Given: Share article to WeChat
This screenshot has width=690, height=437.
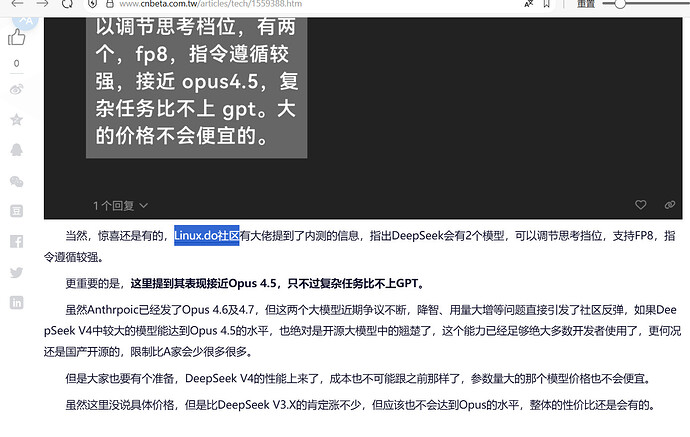Looking at the screenshot, I should tap(17, 181).
